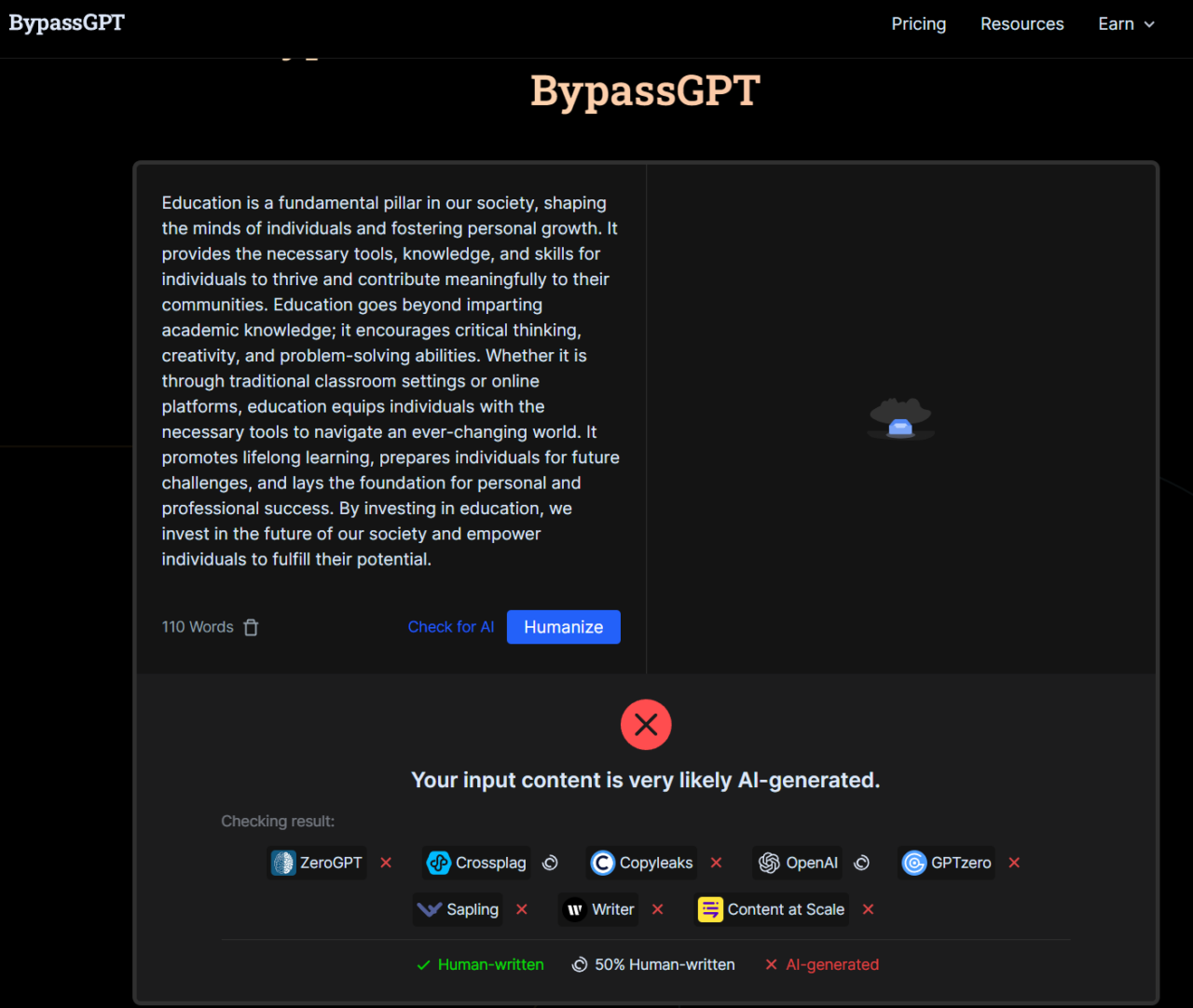Viewport: 1193px width, 1008px height.
Task: Click the red X next to Copyleaks
Action: coord(716,863)
